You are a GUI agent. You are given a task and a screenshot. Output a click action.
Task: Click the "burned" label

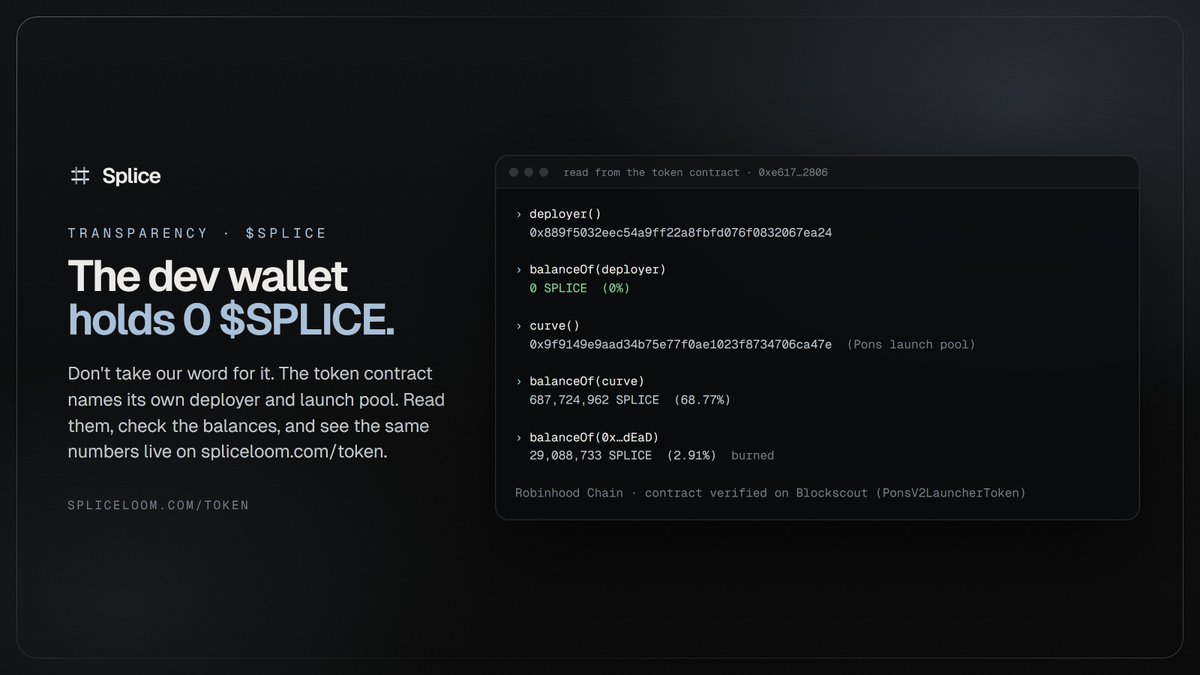click(x=753, y=455)
